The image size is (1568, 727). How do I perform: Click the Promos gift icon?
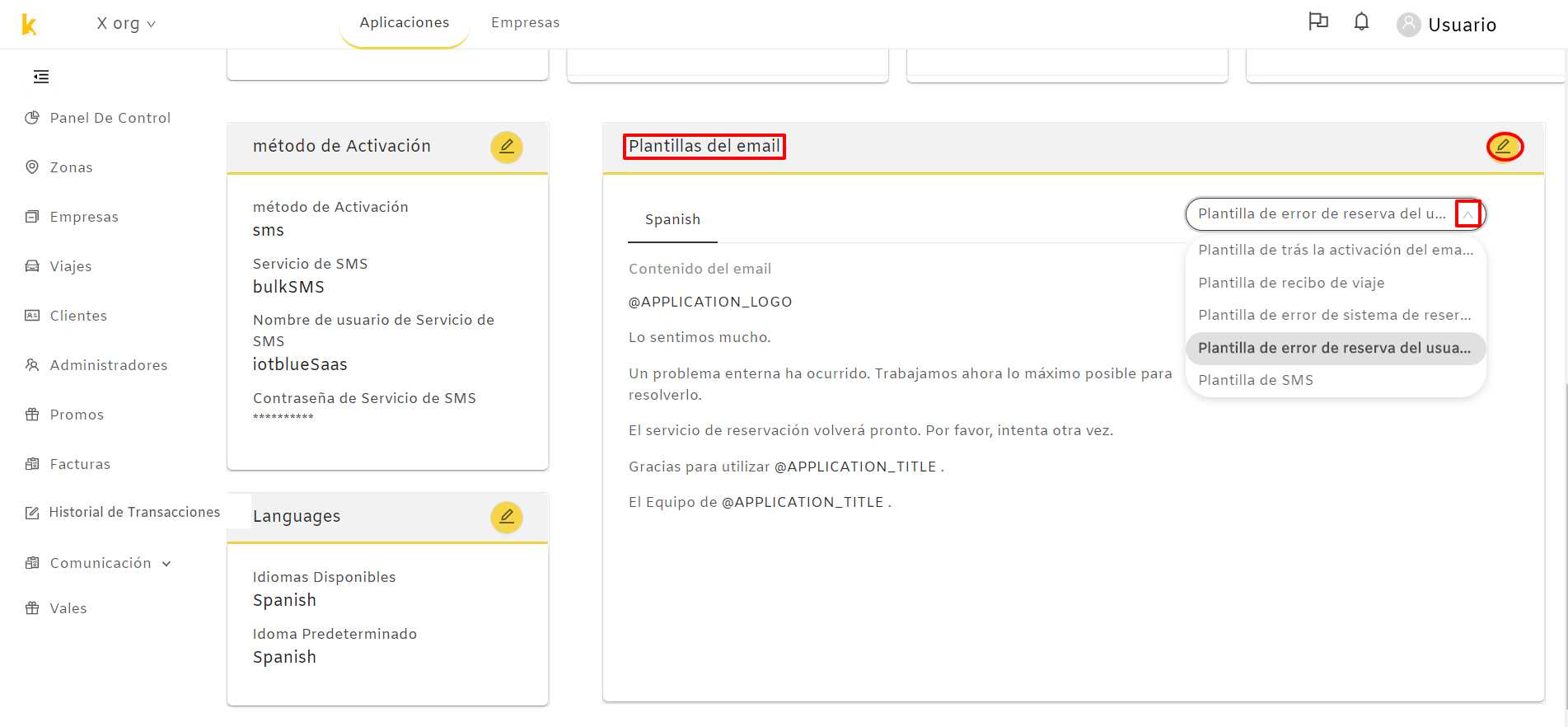(32, 415)
